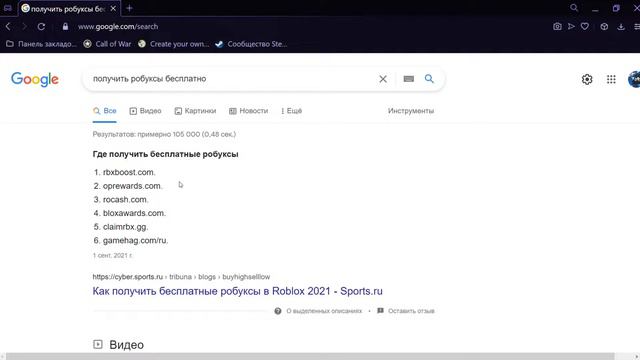Open the extensions cube icon
640x360 pixels.
pyautogui.click(x=604, y=27)
